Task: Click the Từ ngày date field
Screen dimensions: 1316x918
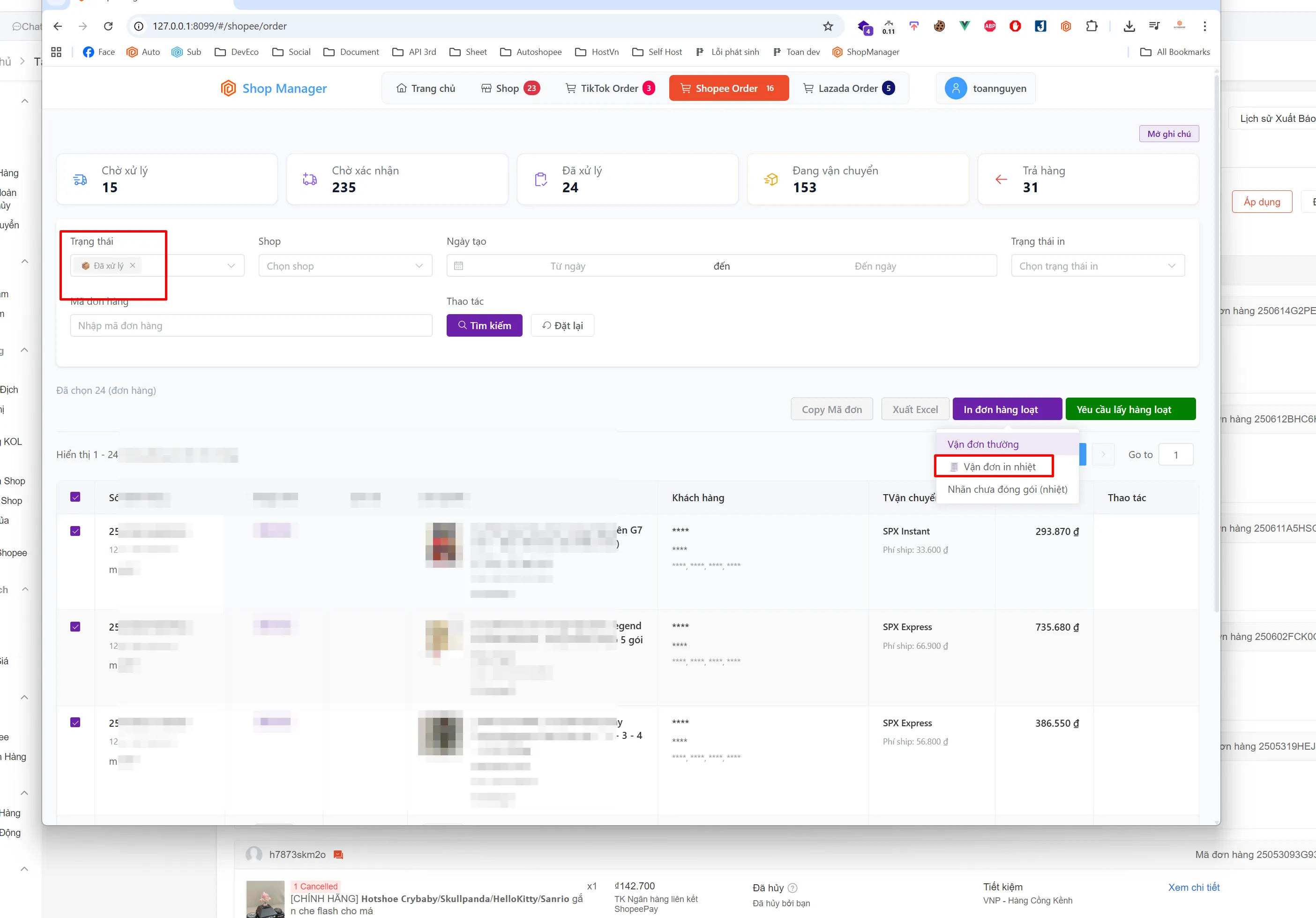Action: point(568,266)
